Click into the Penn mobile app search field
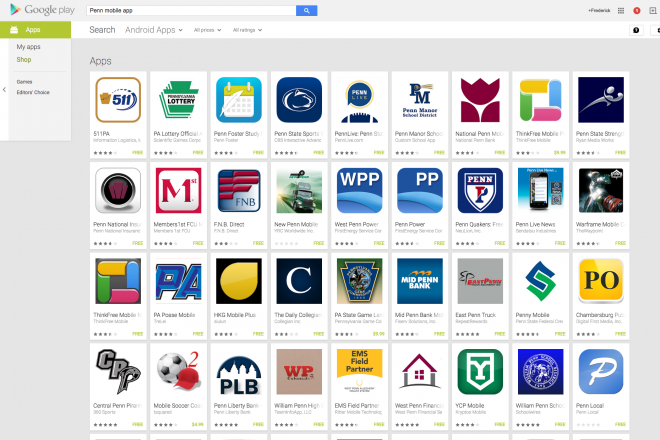 pos(191,11)
